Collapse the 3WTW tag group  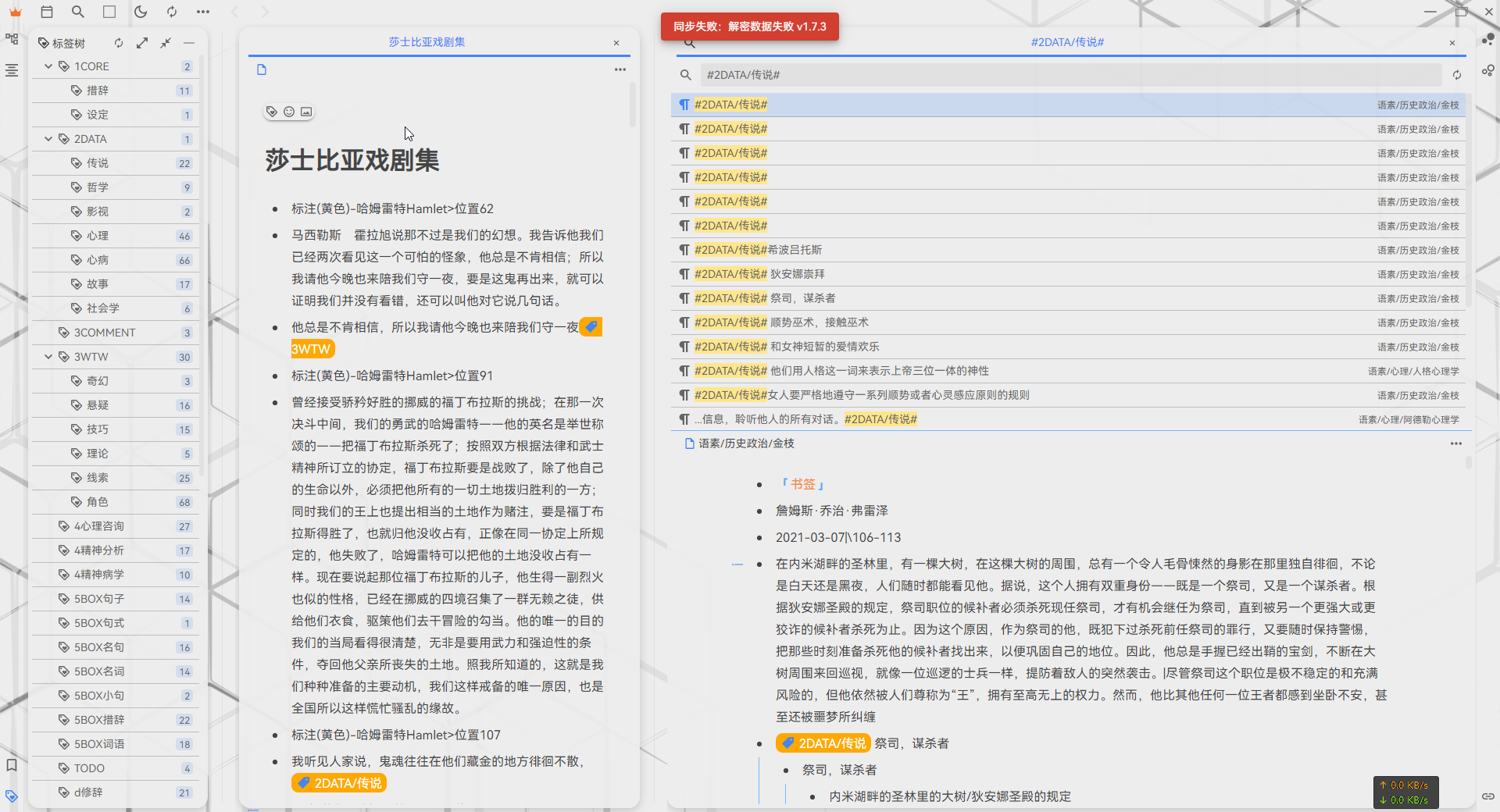pyautogui.click(x=48, y=357)
